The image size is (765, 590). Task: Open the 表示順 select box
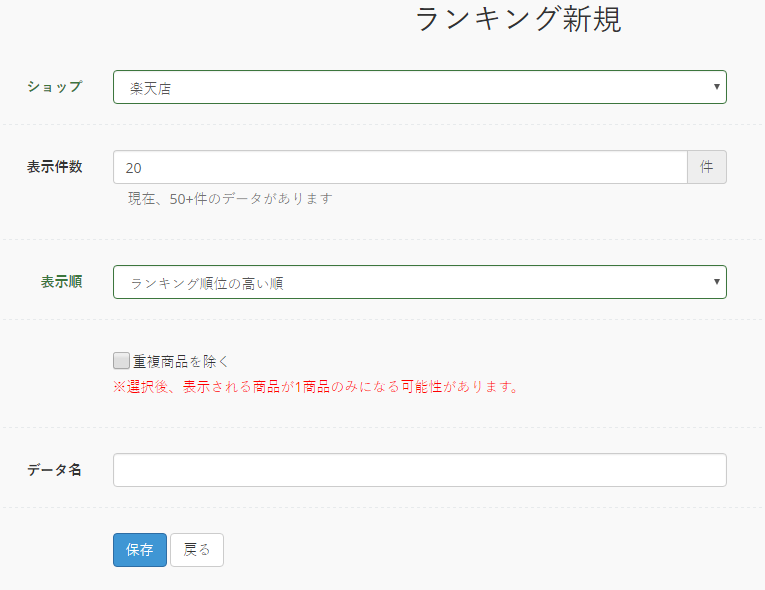click(420, 282)
